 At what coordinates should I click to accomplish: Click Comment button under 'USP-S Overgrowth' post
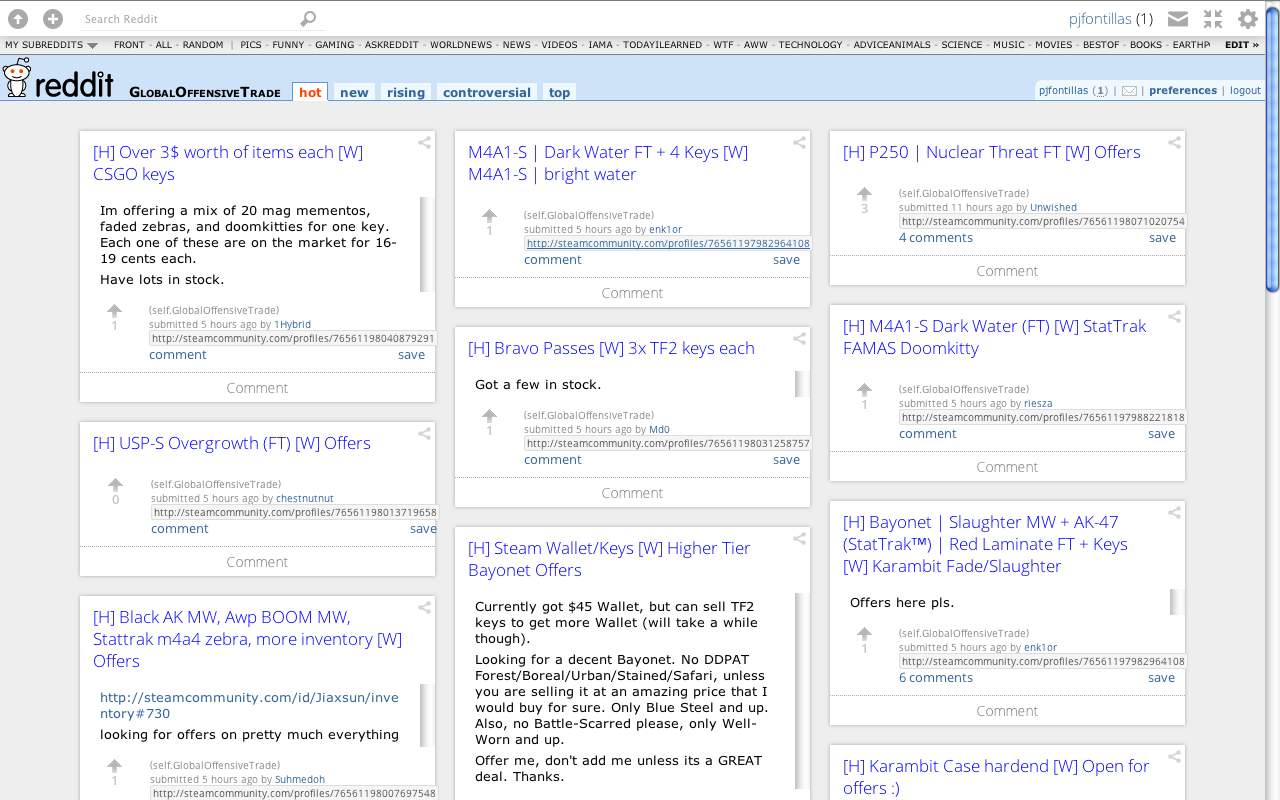(257, 562)
